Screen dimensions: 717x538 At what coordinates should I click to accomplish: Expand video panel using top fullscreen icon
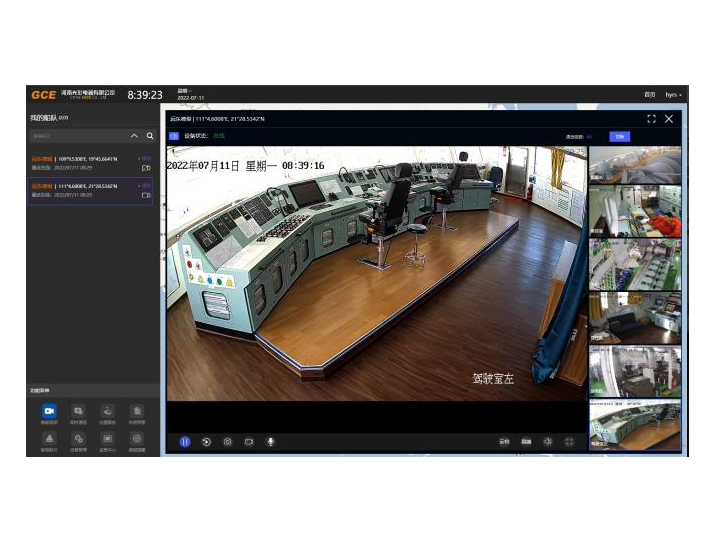pos(652,118)
